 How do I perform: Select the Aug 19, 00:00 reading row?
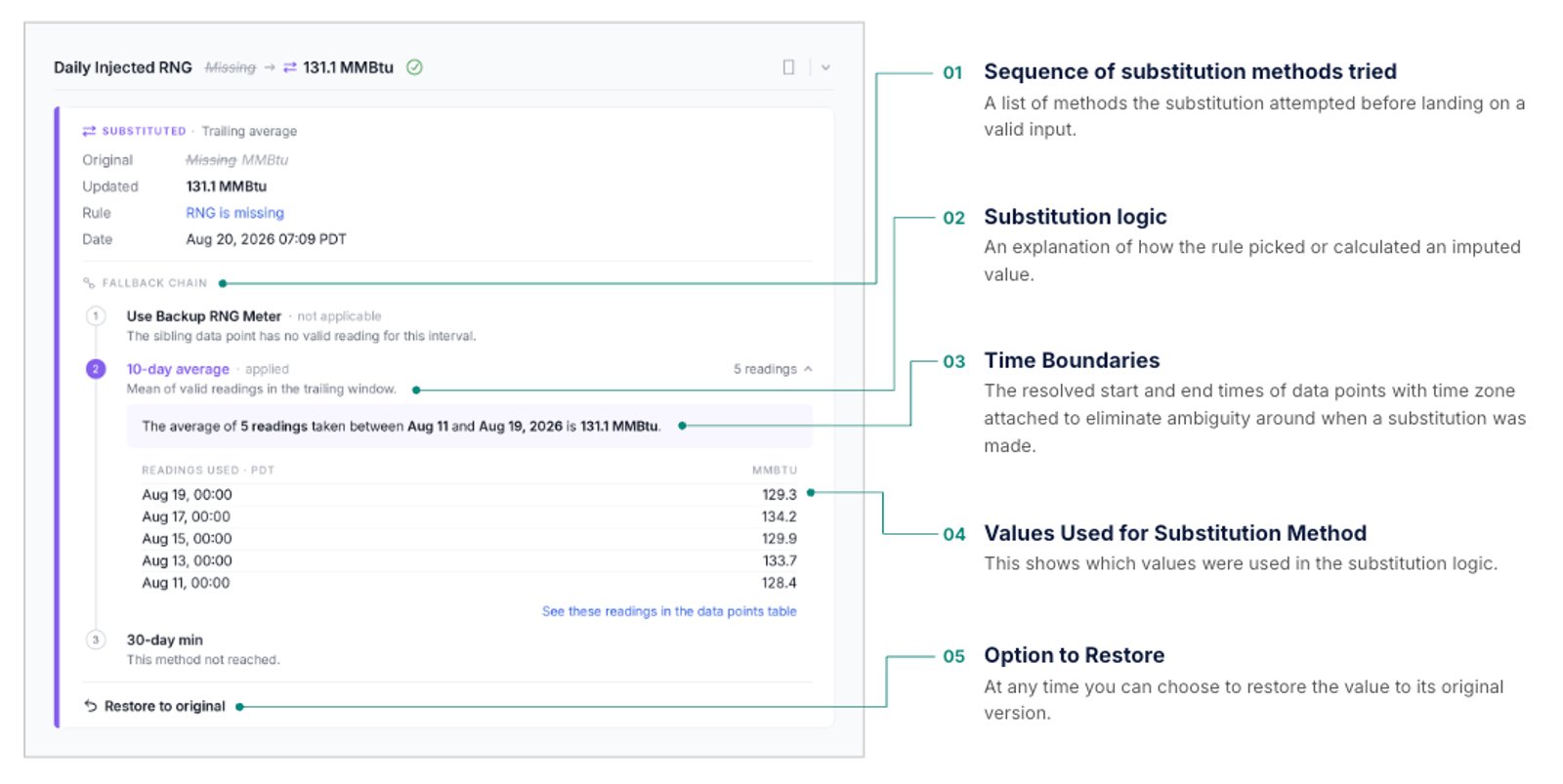click(469, 495)
